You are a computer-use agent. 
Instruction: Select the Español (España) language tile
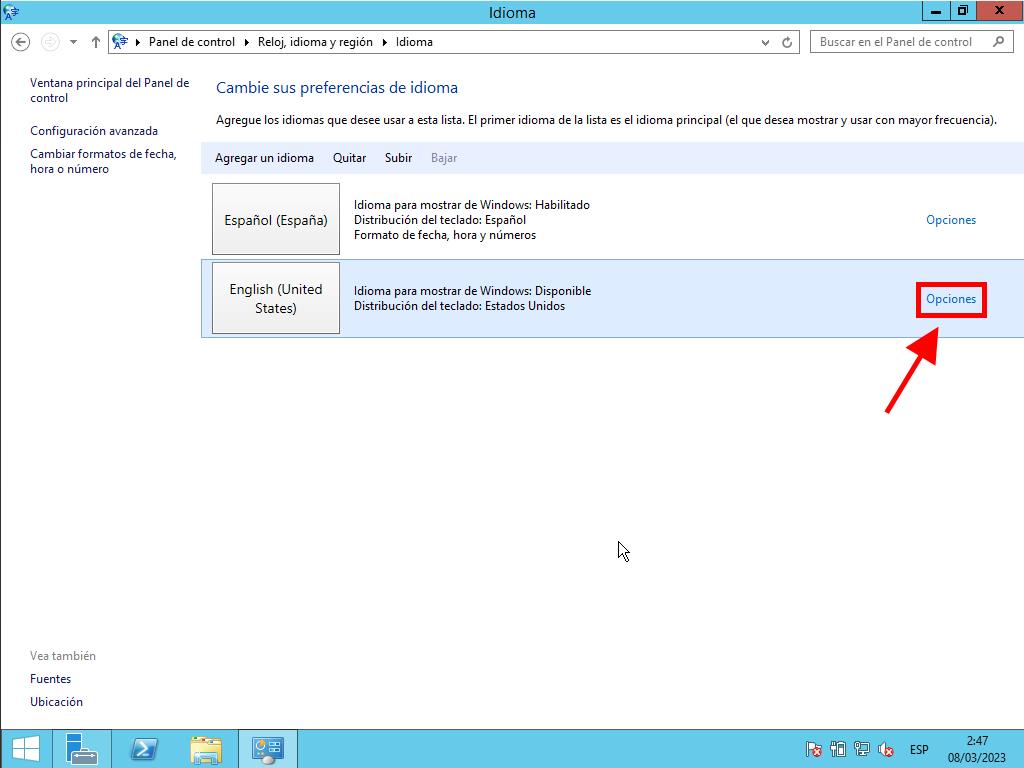[276, 220]
